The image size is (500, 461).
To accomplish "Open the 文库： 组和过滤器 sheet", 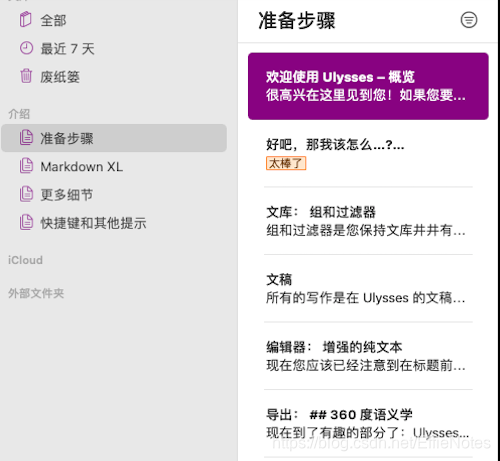I will (x=368, y=221).
